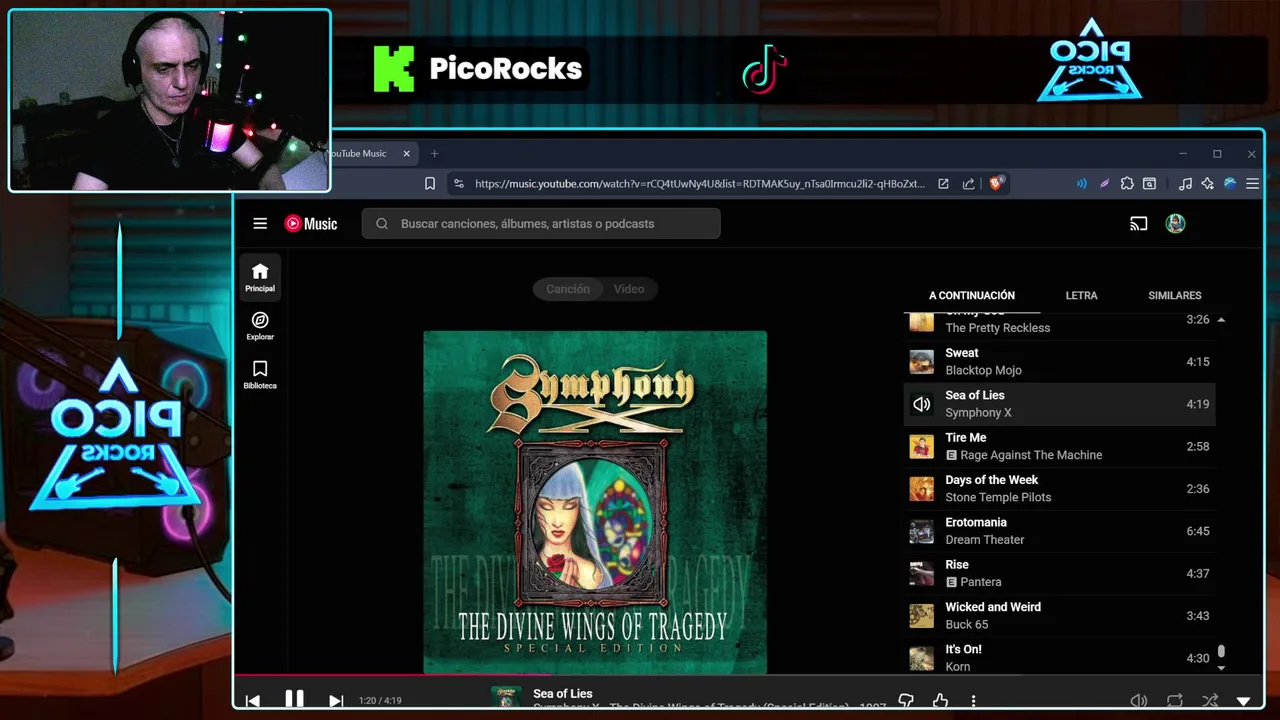Screen dimensions: 1280x720
Task: Click the player volume icon
Action: click(1139, 701)
